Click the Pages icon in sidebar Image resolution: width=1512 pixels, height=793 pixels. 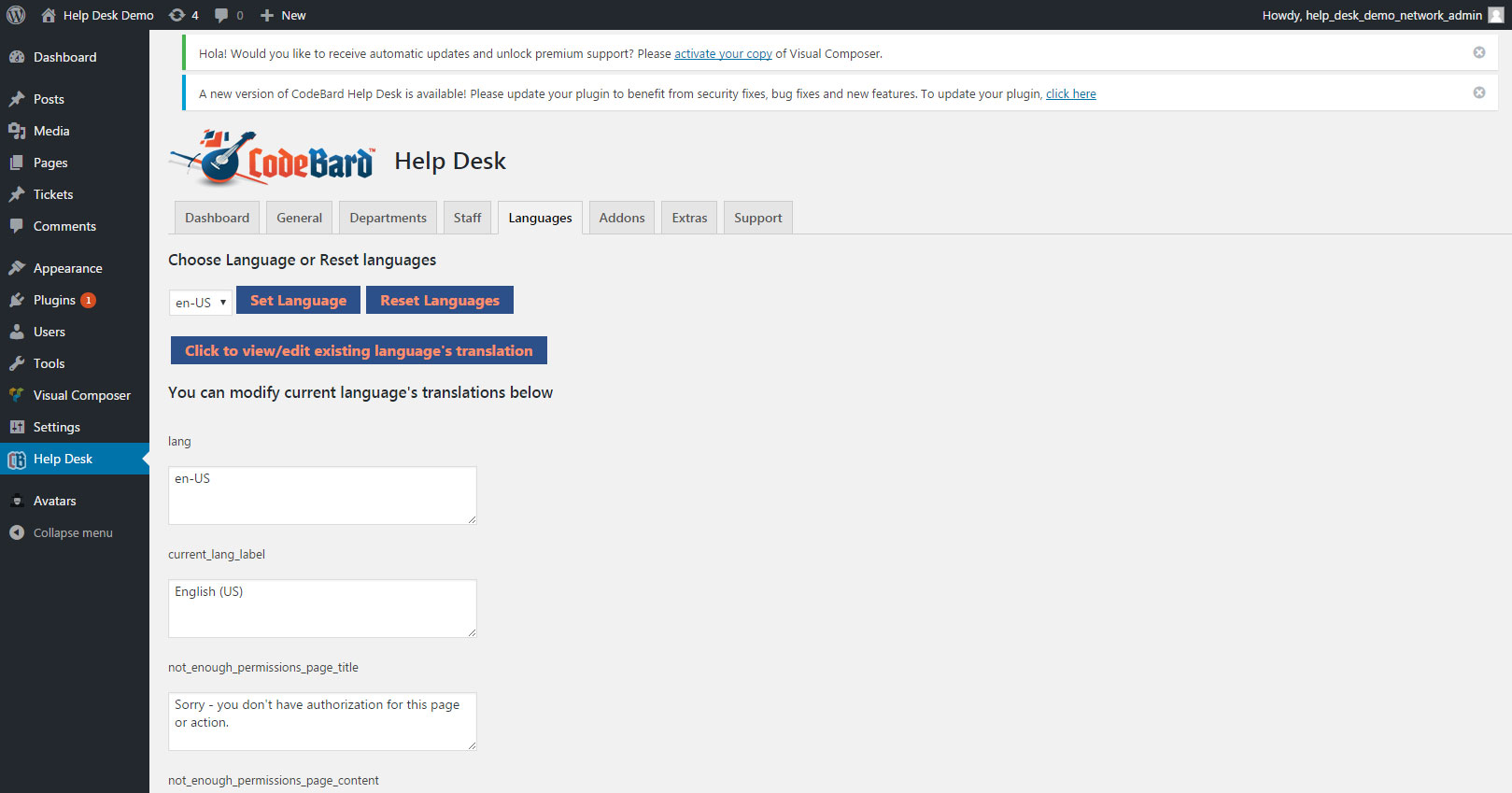(17, 163)
